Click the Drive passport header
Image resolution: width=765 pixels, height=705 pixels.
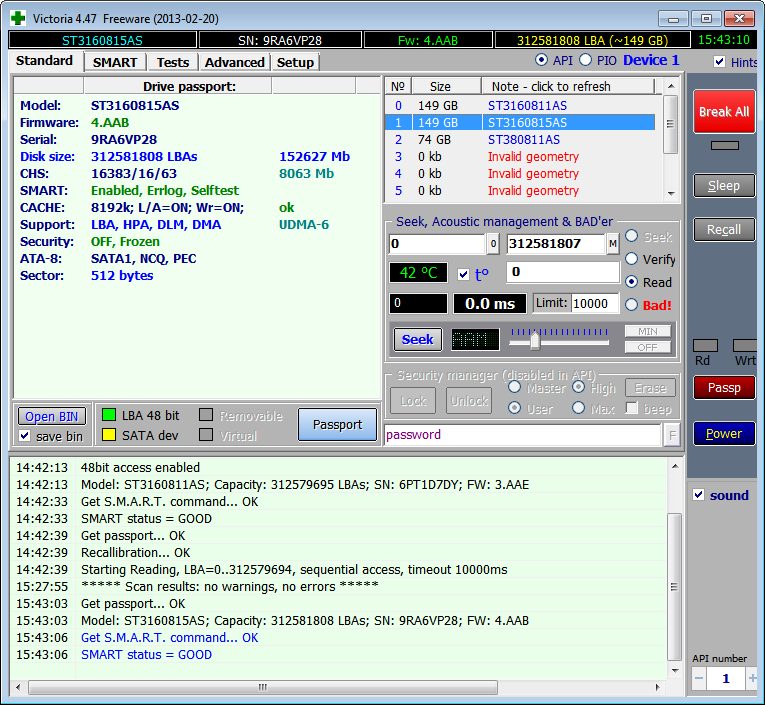(x=189, y=86)
